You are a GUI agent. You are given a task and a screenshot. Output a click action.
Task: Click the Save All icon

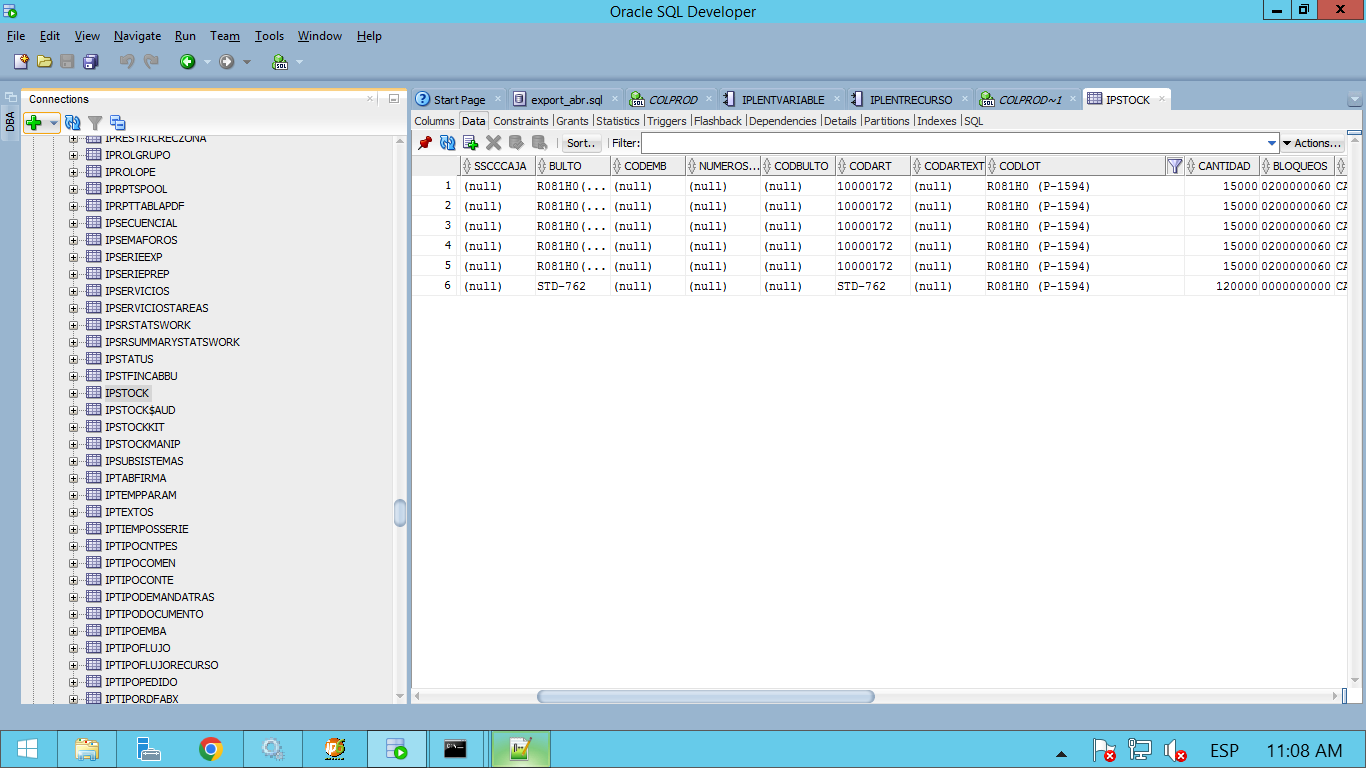point(90,62)
